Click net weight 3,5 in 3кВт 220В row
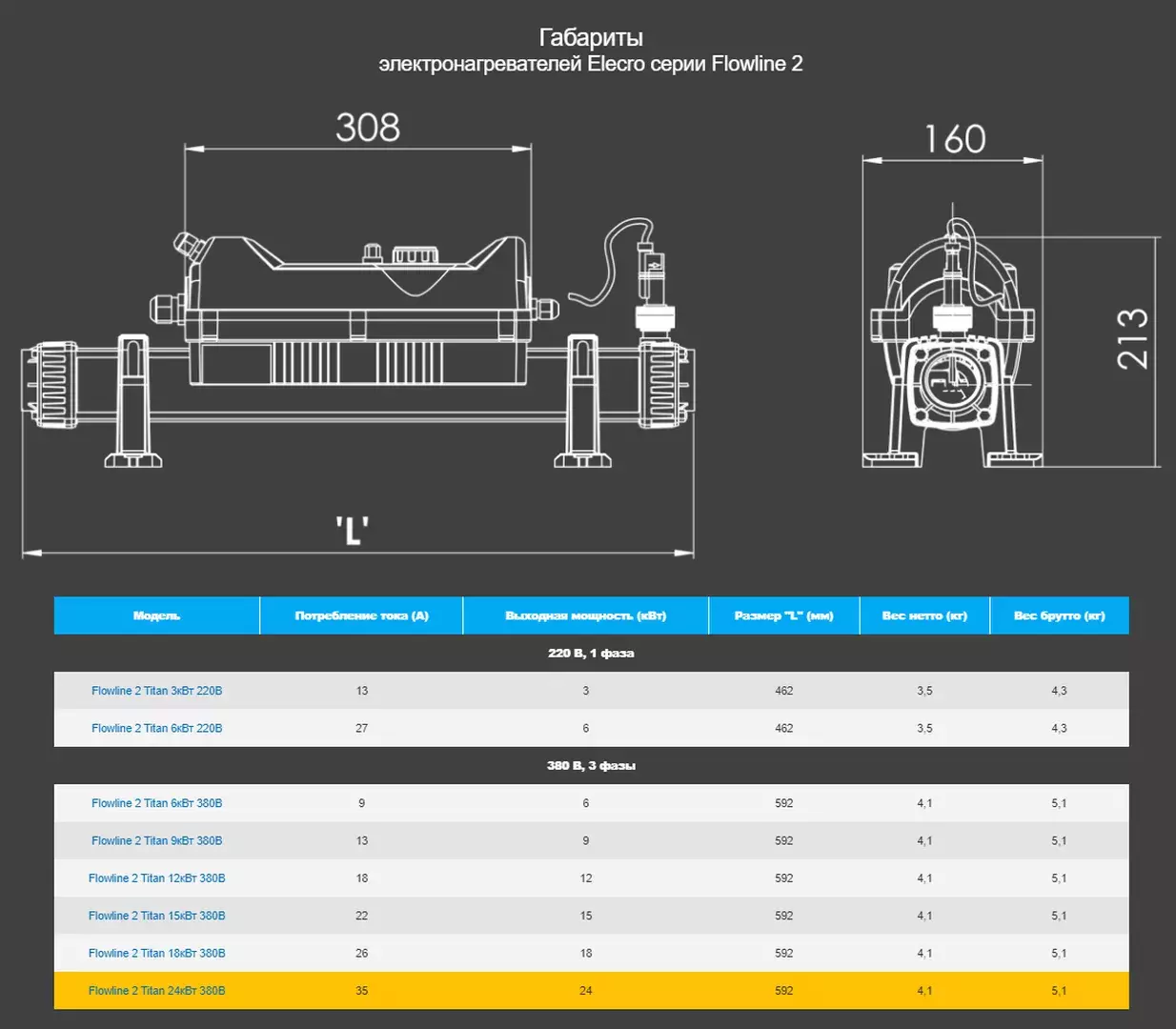 (x=924, y=691)
